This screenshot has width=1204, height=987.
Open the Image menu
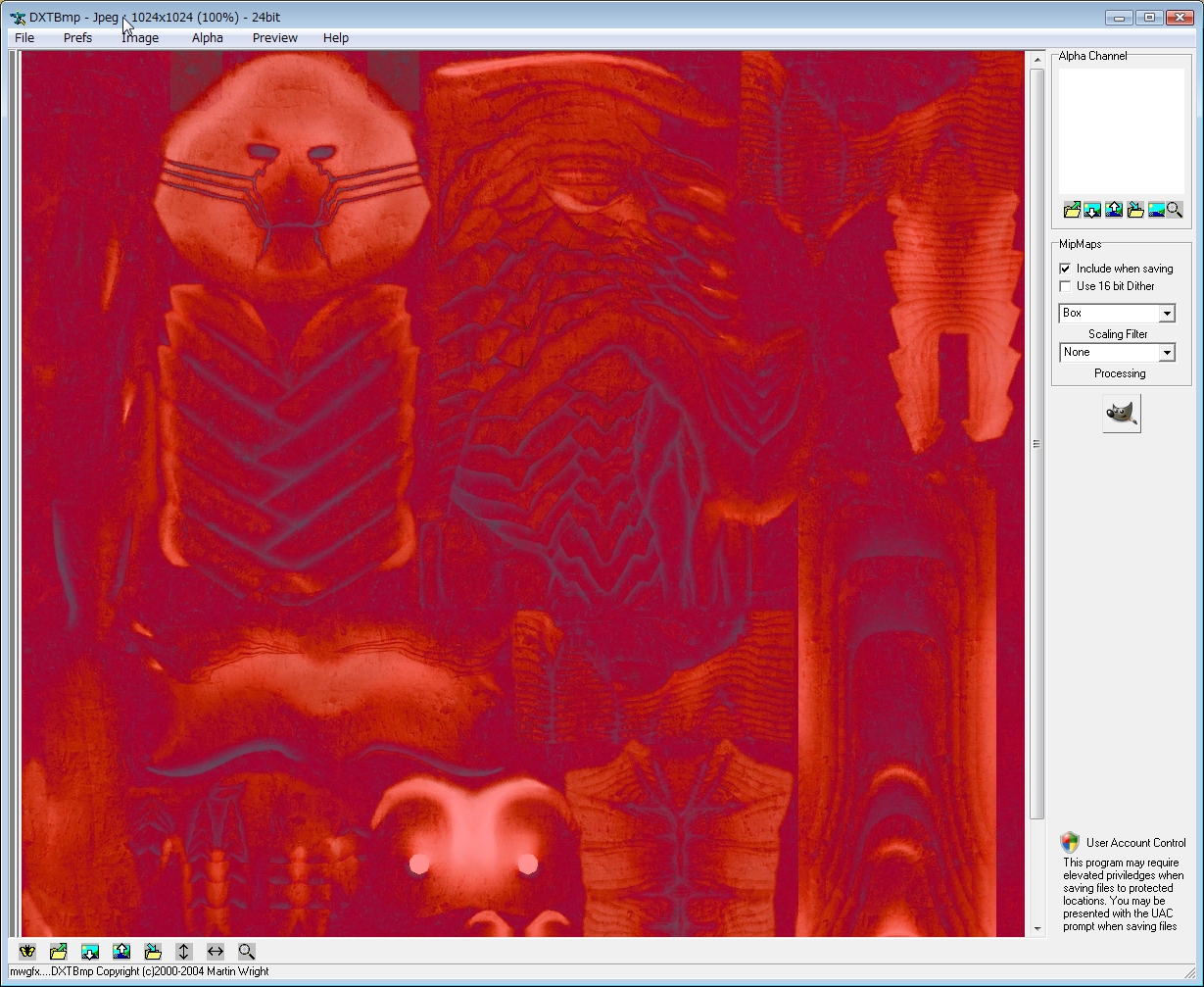[x=140, y=38]
